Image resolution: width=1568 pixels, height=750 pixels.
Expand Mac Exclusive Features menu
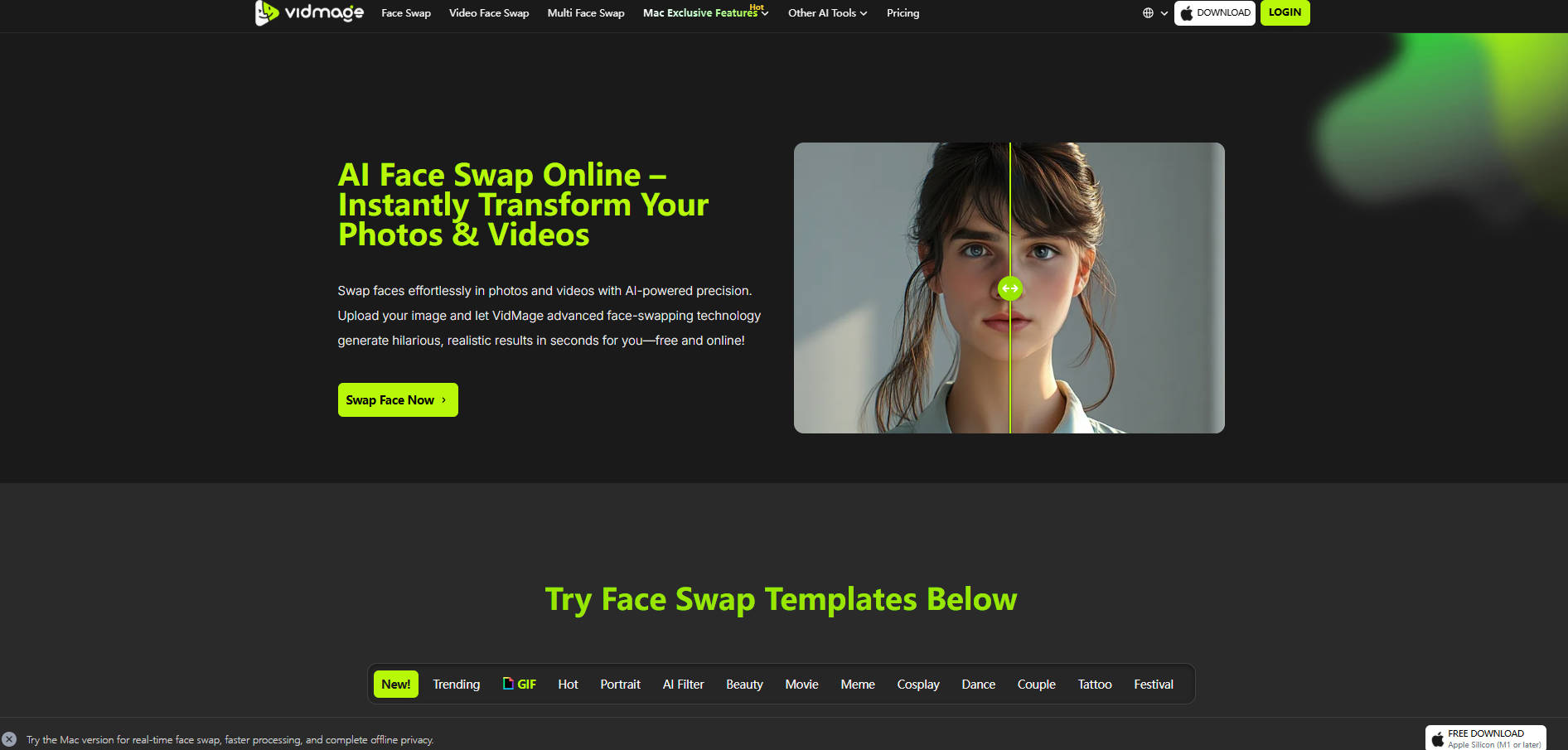[x=705, y=13]
